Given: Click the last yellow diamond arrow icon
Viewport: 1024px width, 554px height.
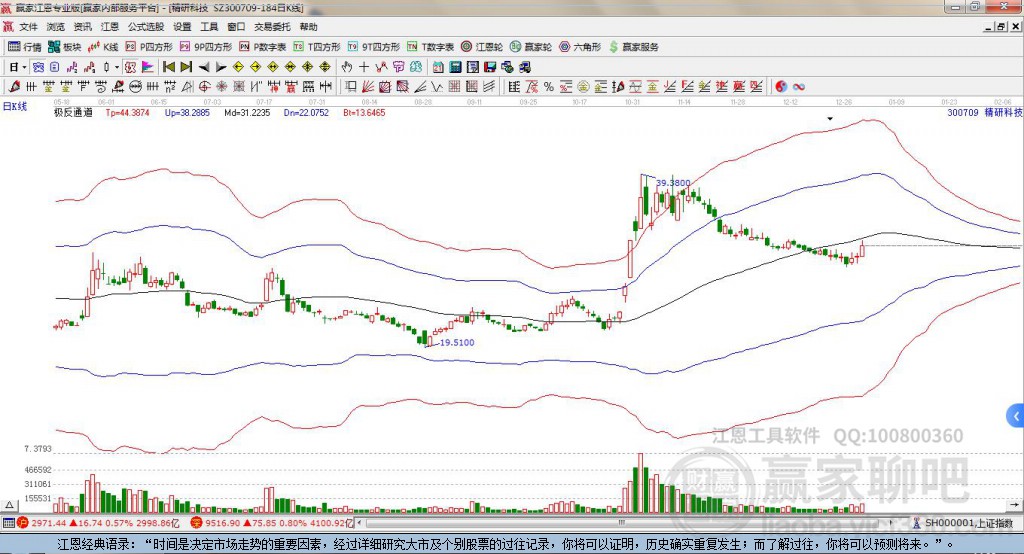Looking at the screenshot, I should [x=325, y=67].
